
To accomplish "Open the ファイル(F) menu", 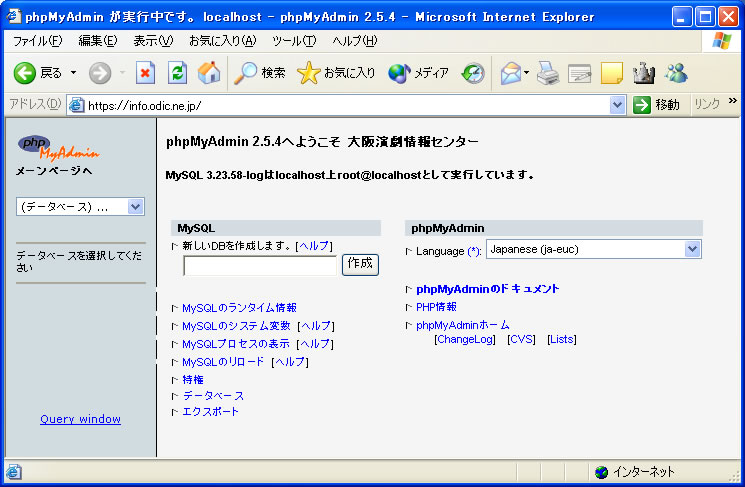I will click(37, 41).
